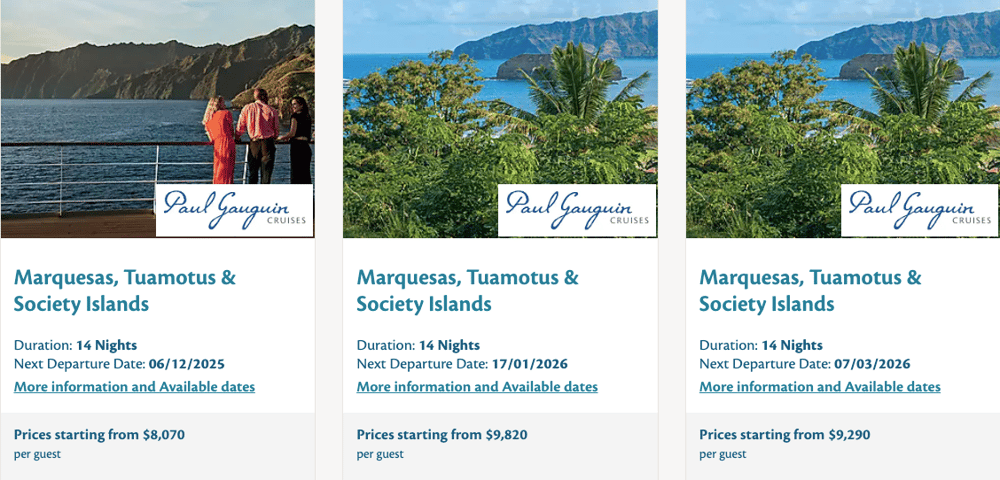Click the Paul Gauguin logo on the 17/01/2026 cruise card
The image size is (1000, 480).
click(577, 210)
